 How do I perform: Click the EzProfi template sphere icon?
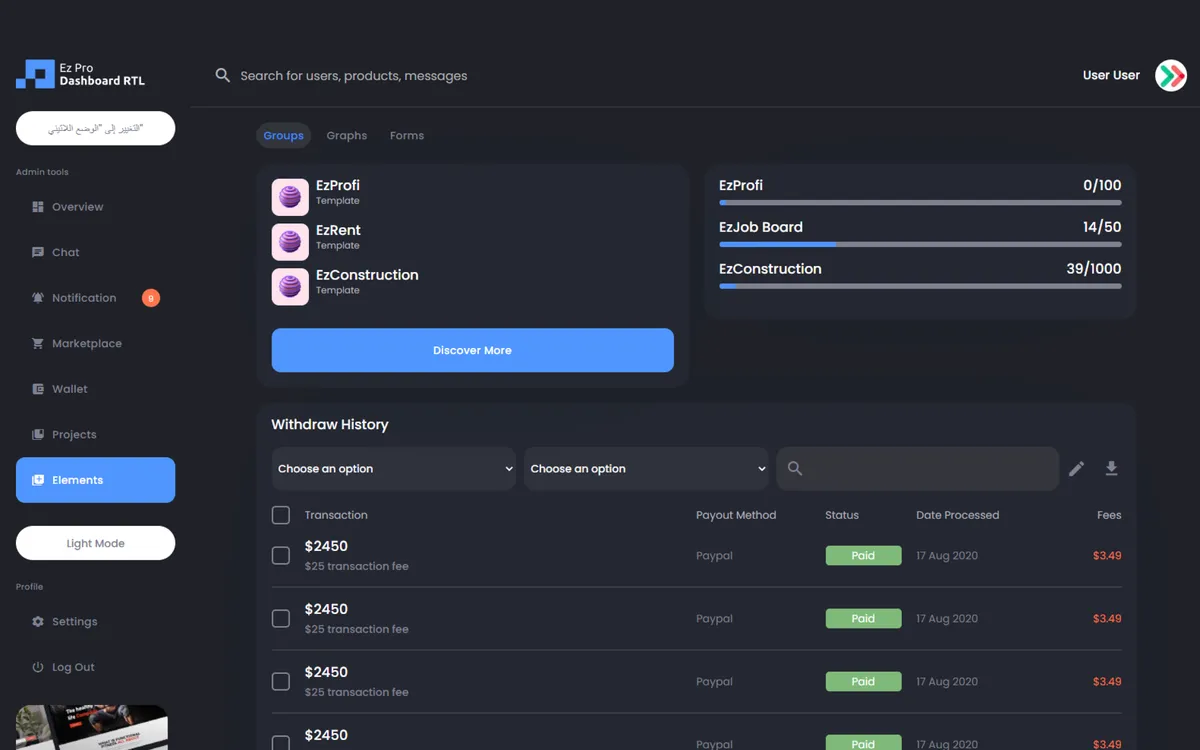[x=290, y=197]
